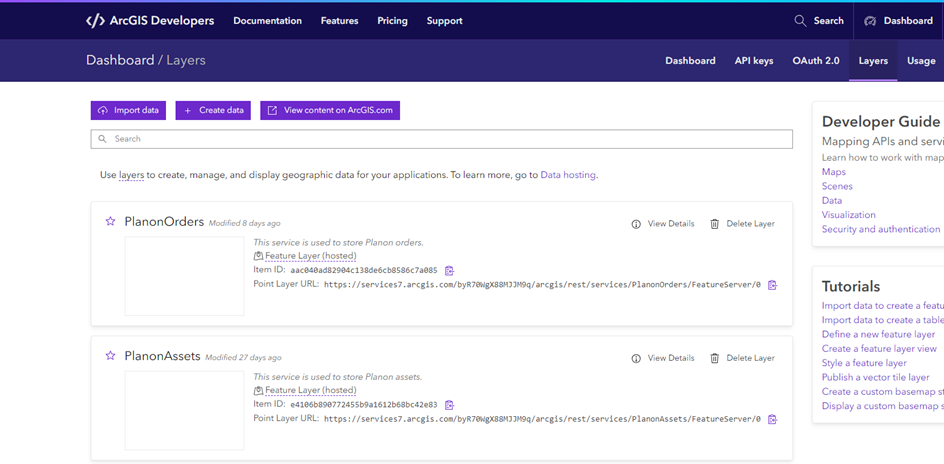This screenshot has height=464, width=944.
Task: Click info icon beside PlanonAssets View Details
Action: click(636, 358)
